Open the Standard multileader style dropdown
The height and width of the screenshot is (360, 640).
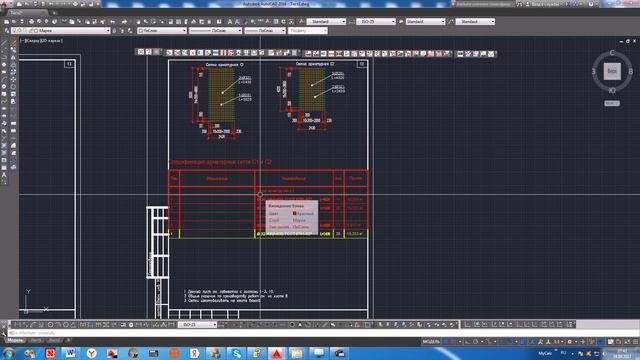click(475, 22)
